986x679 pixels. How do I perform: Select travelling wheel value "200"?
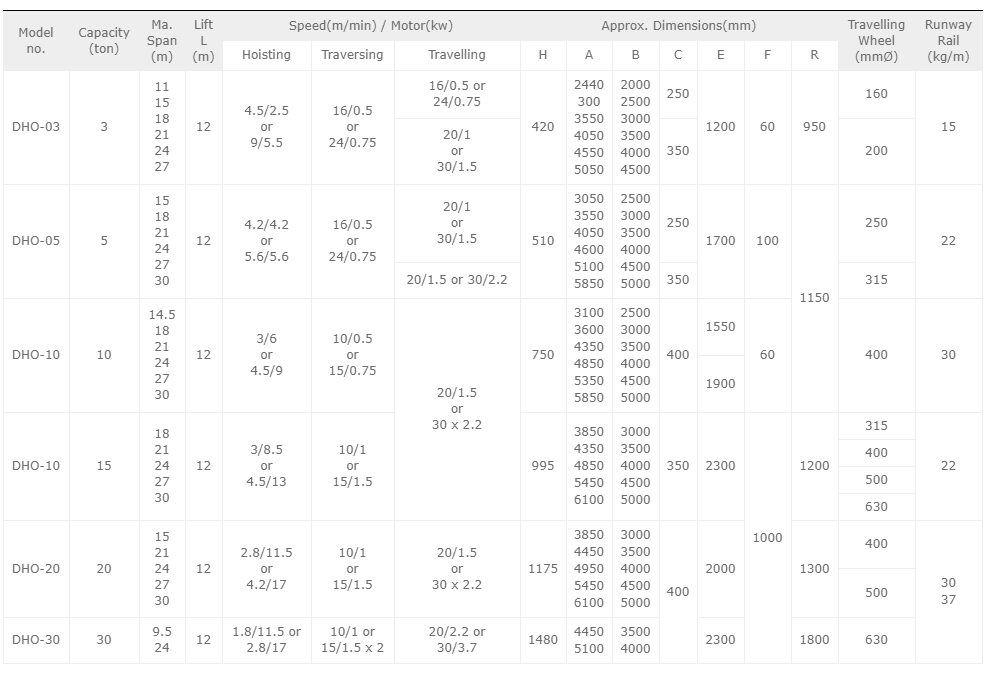[x=876, y=150]
